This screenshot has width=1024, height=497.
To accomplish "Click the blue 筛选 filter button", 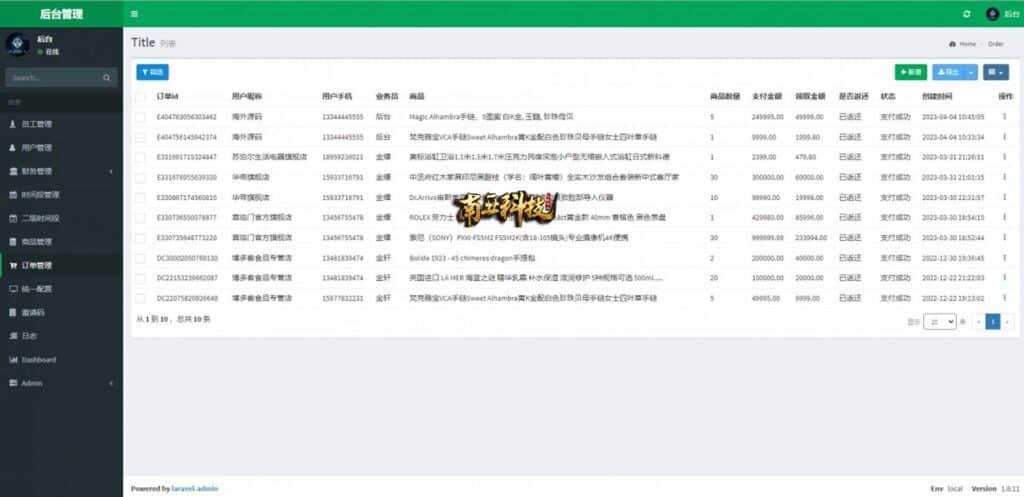I will click(x=153, y=72).
